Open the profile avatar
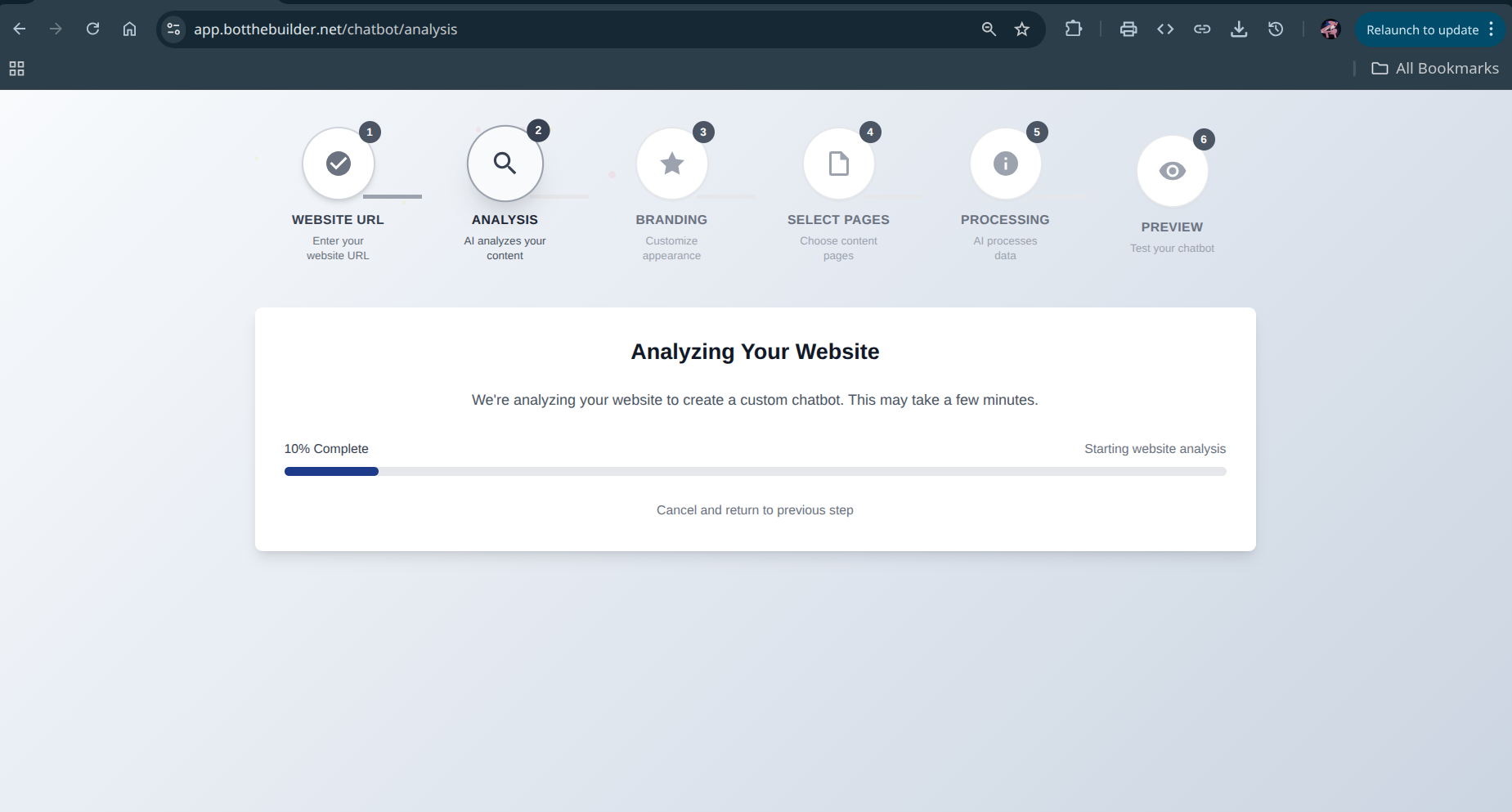The image size is (1512, 812). pos(1330,29)
